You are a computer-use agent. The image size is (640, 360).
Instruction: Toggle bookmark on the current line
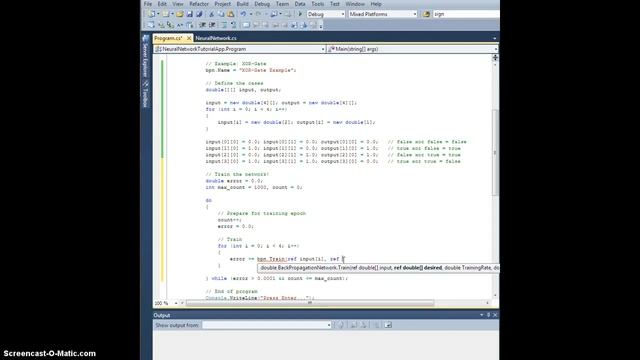[x=246, y=25]
